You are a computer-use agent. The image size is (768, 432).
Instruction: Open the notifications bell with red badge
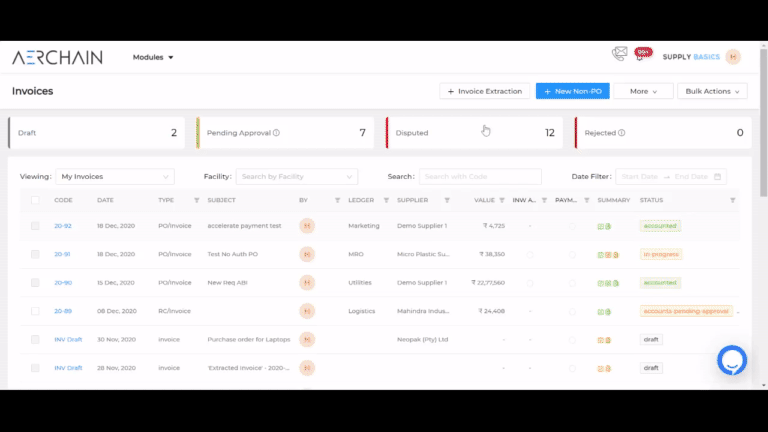pos(642,54)
